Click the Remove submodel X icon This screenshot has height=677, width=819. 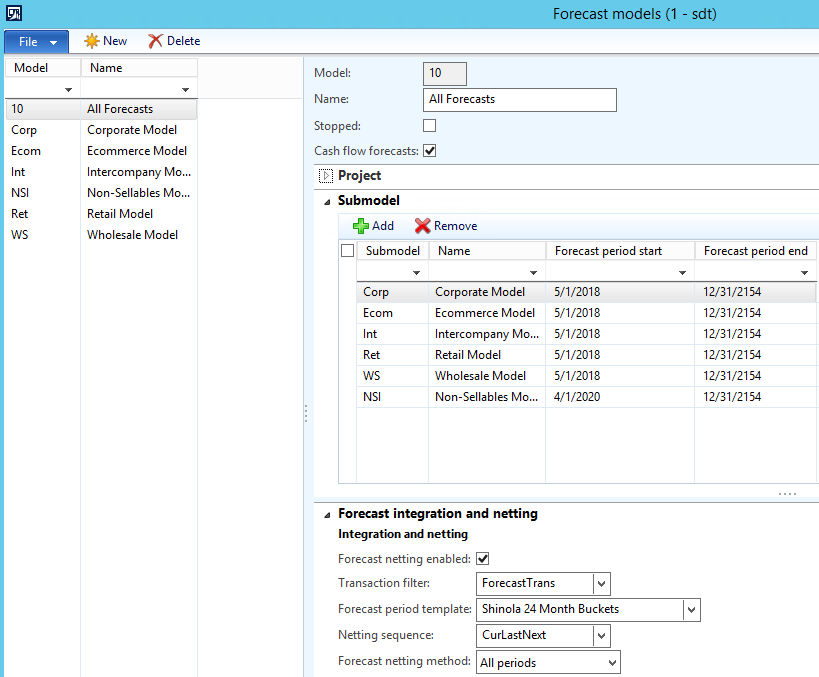[x=422, y=226]
